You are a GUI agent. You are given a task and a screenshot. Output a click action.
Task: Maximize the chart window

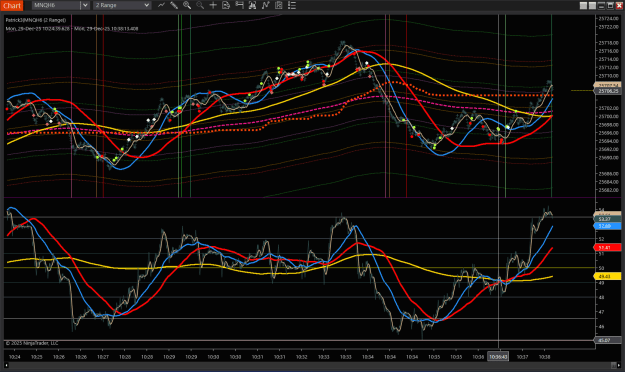(610, 5)
